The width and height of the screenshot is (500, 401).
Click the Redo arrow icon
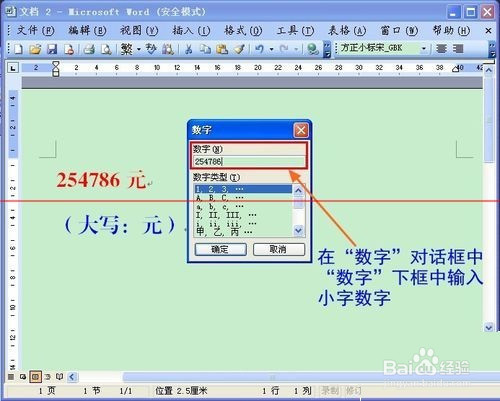pos(284,49)
